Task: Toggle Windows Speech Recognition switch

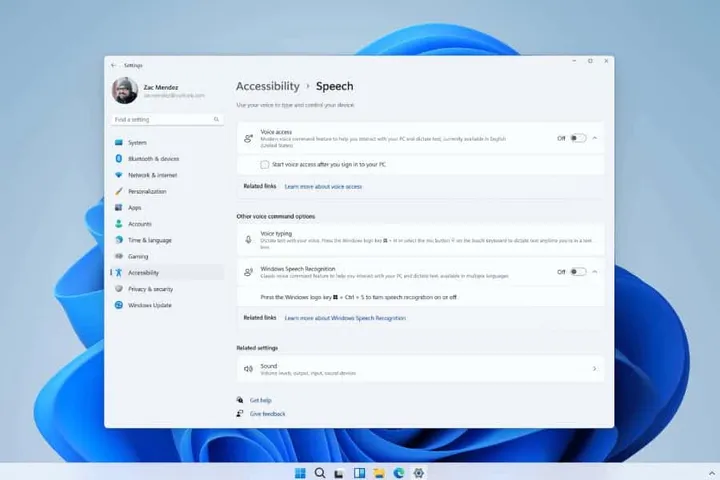Action: click(x=578, y=272)
